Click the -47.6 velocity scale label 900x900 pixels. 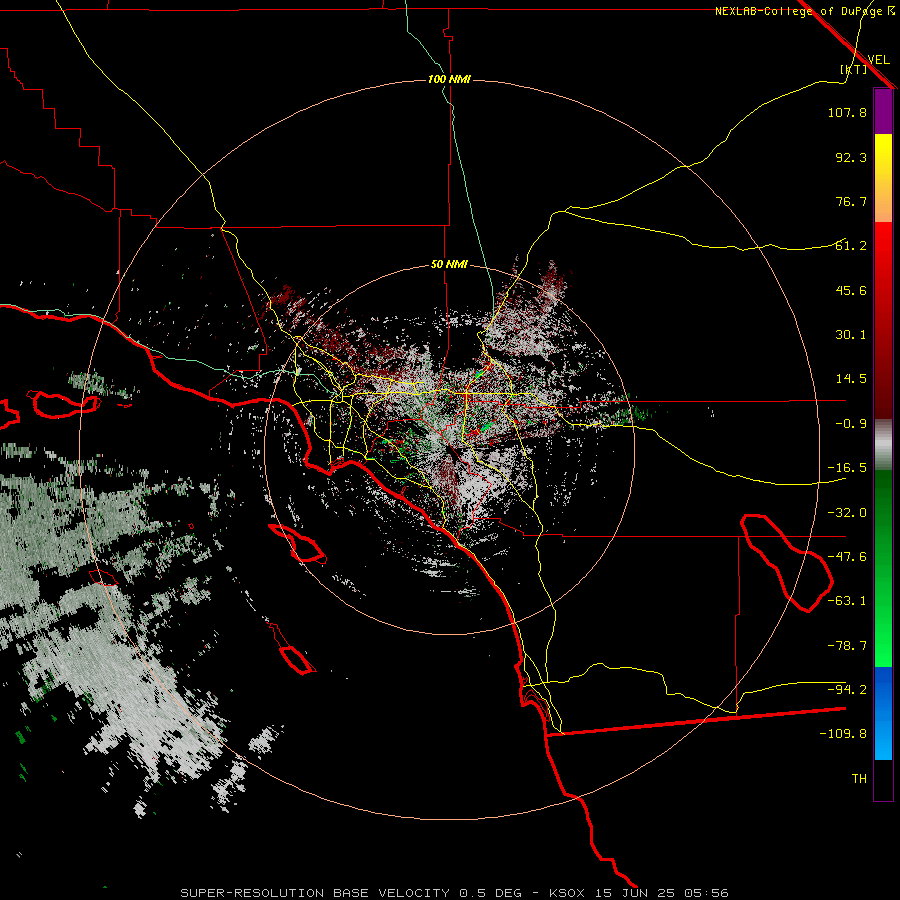pyautogui.click(x=847, y=557)
